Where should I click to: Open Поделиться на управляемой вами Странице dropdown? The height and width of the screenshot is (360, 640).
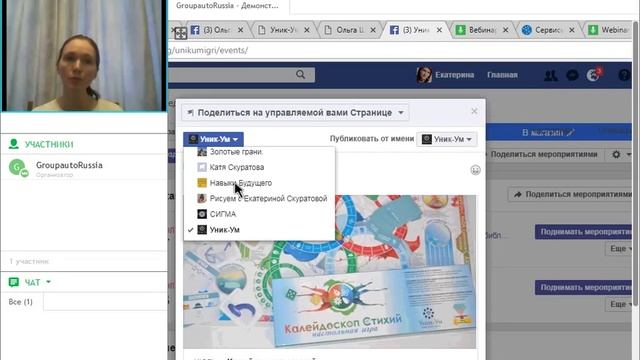click(x=295, y=112)
